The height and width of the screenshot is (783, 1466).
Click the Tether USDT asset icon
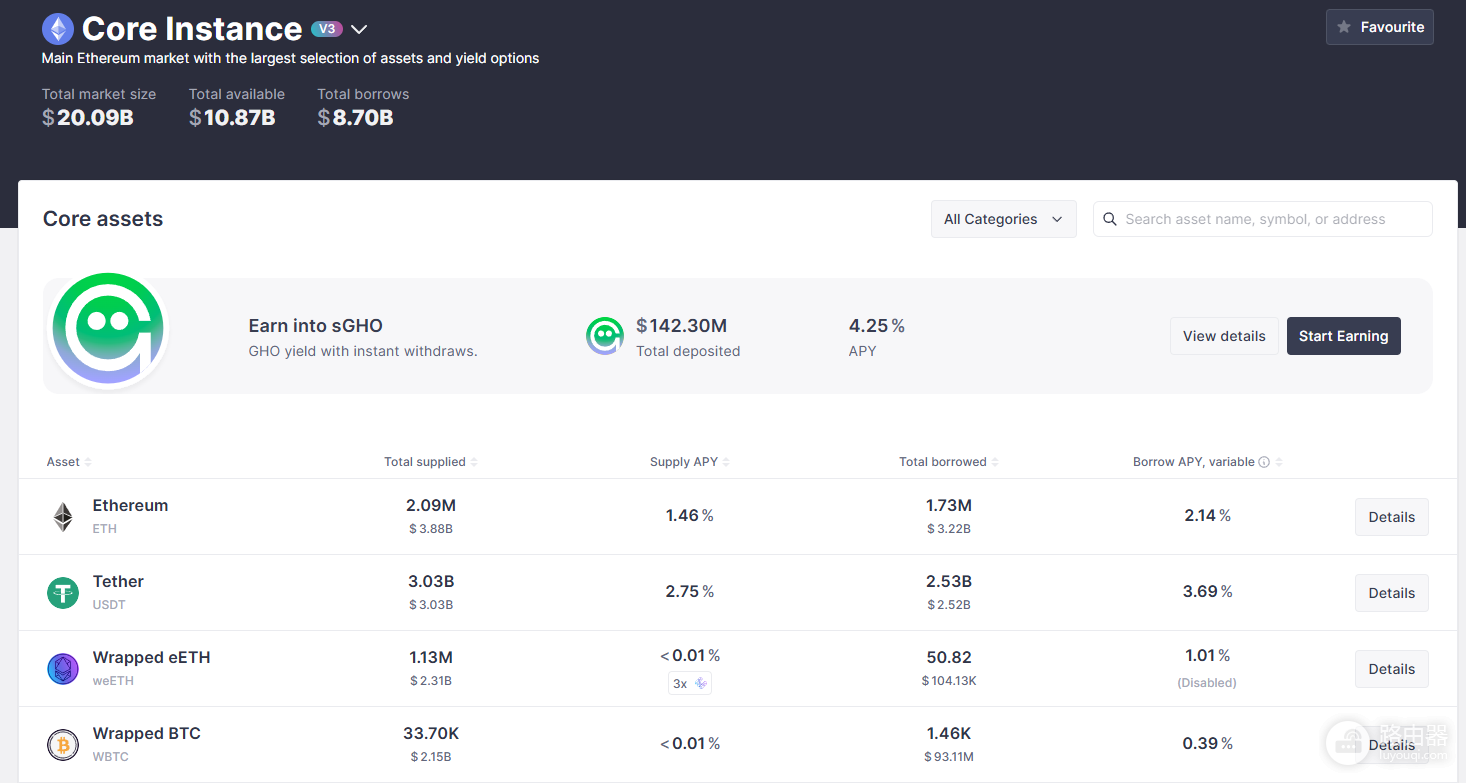pos(63,593)
